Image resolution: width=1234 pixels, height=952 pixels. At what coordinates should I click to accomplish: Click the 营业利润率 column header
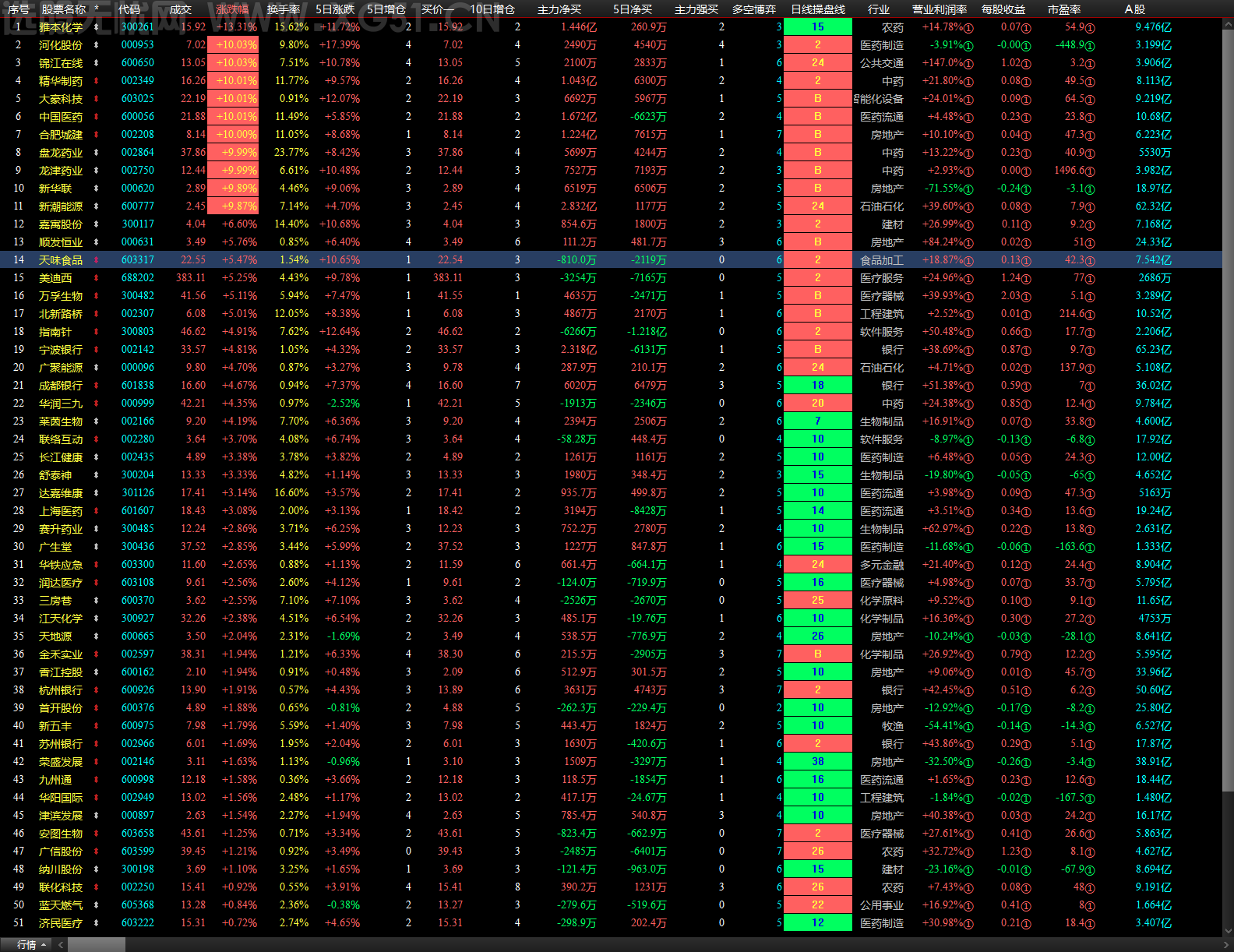[x=940, y=9]
